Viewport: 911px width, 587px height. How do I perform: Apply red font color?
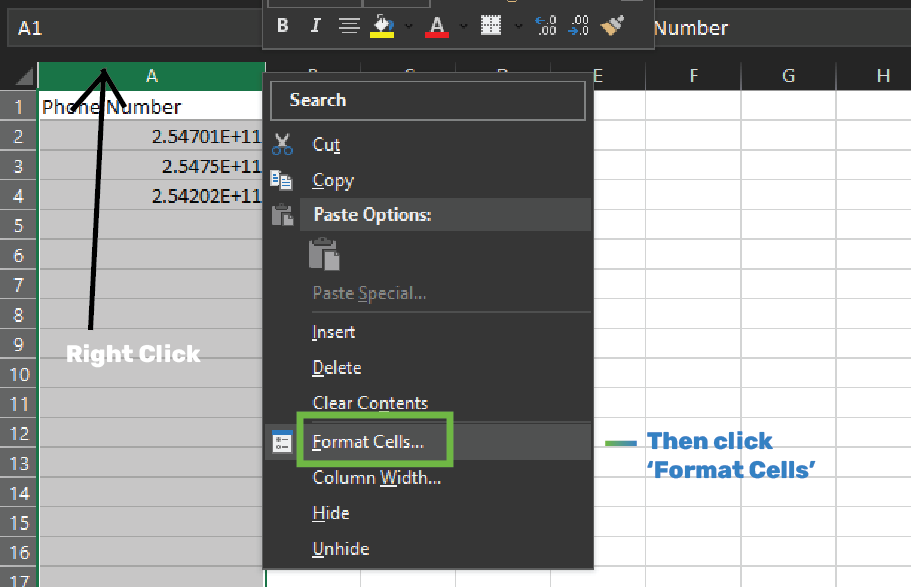[x=437, y=26]
